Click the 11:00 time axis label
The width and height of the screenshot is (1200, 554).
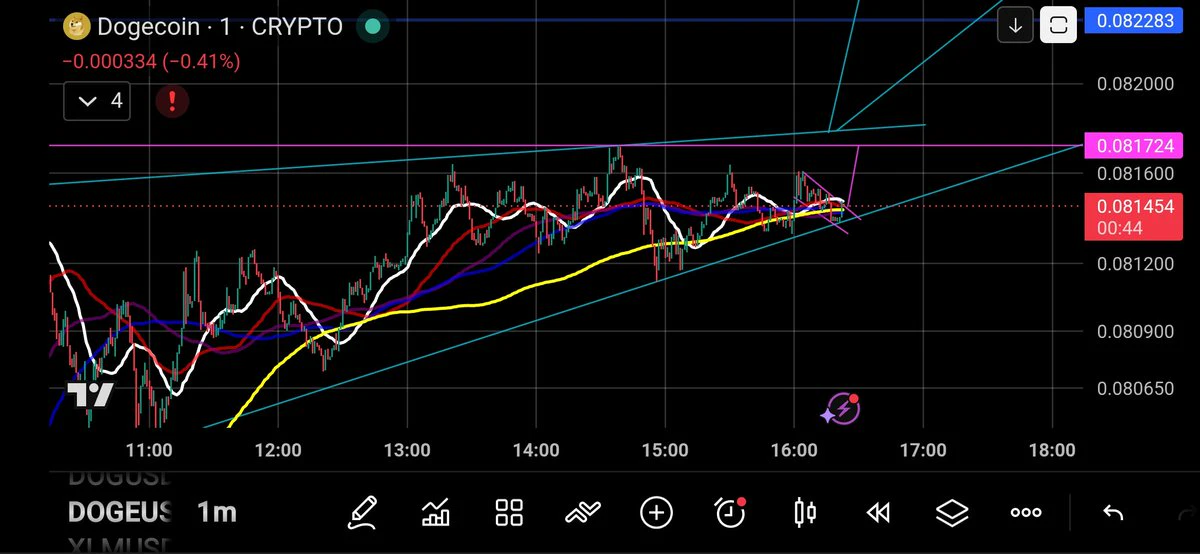(x=149, y=450)
